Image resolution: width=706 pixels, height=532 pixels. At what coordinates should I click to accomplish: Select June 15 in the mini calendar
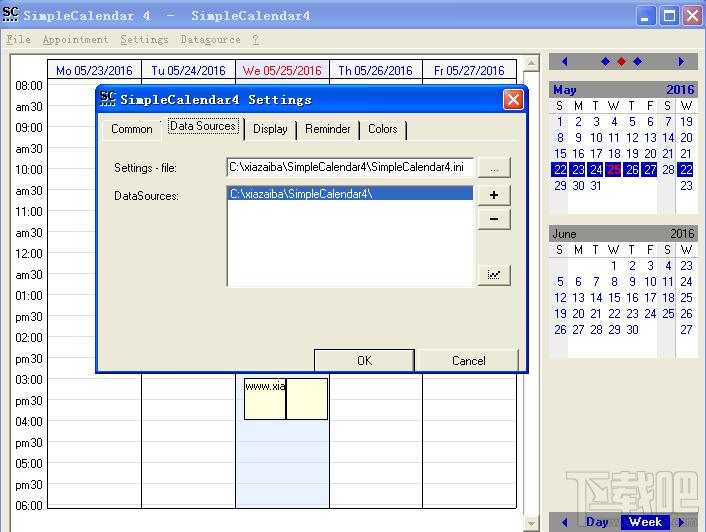point(614,298)
